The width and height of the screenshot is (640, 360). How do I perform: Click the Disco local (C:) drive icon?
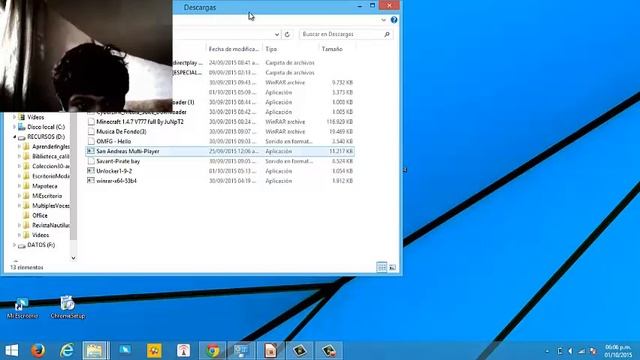coord(22,127)
